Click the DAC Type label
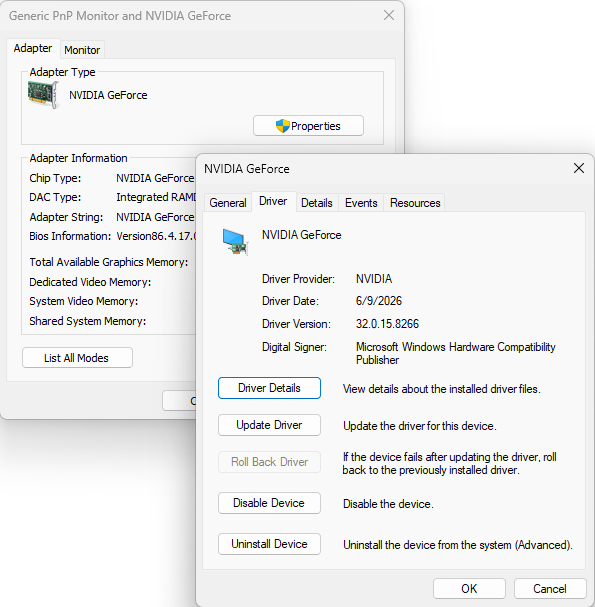Viewport: 595px width, 607px height. pyautogui.click(x=55, y=197)
